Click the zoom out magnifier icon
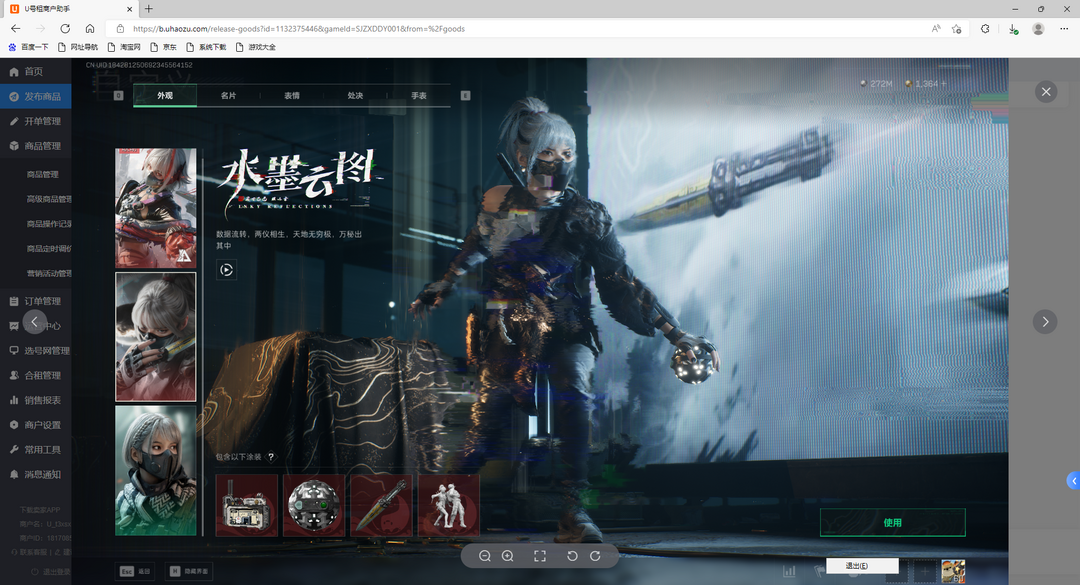The width and height of the screenshot is (1080, 585). click(485, 556)
